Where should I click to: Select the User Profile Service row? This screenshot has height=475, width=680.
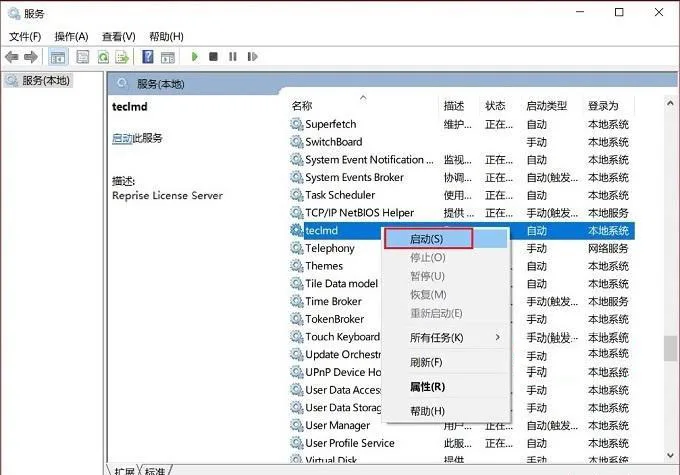coord(460,443)
